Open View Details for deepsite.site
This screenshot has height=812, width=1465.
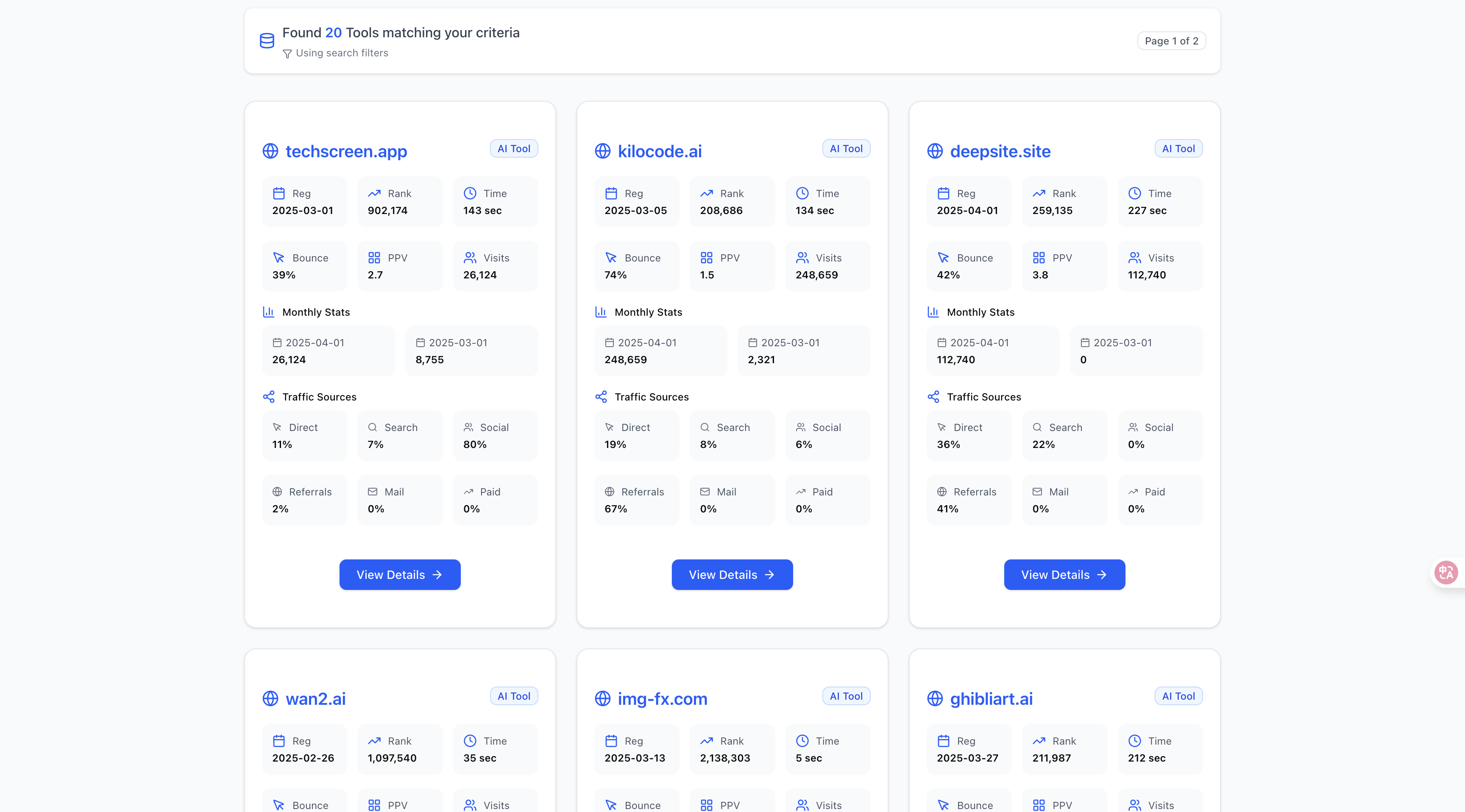[1064, 574]
